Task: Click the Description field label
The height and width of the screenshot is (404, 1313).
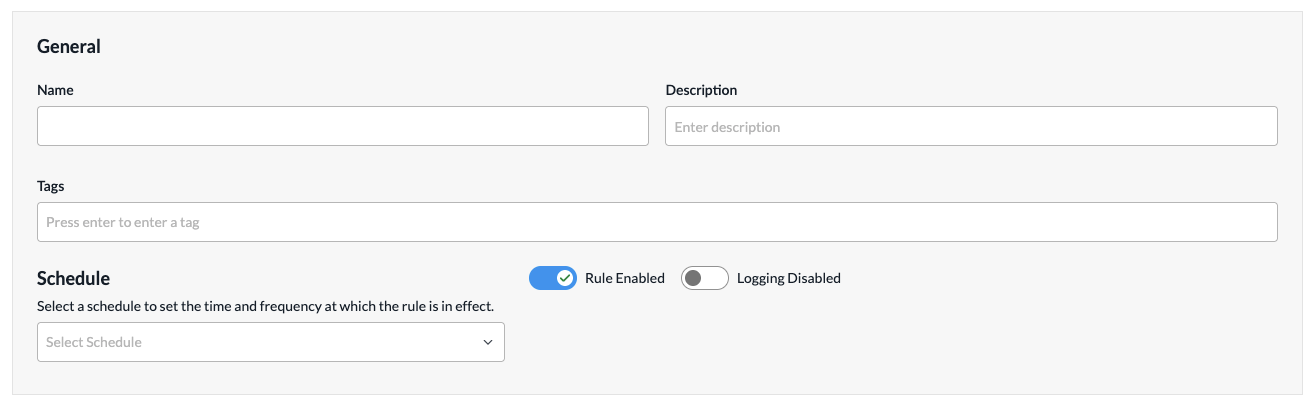Action: 701,90
